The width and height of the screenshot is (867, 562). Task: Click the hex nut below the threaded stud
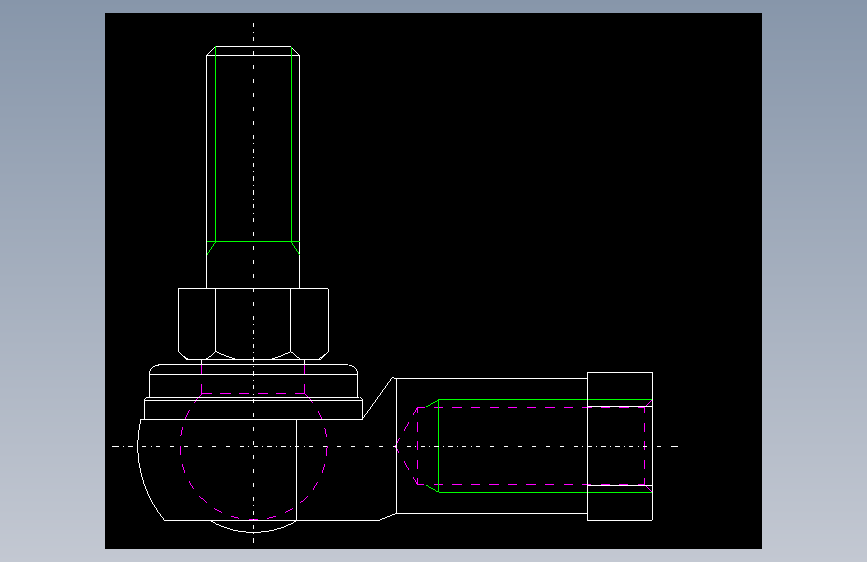pyautogui.click(x=253, y=324)
